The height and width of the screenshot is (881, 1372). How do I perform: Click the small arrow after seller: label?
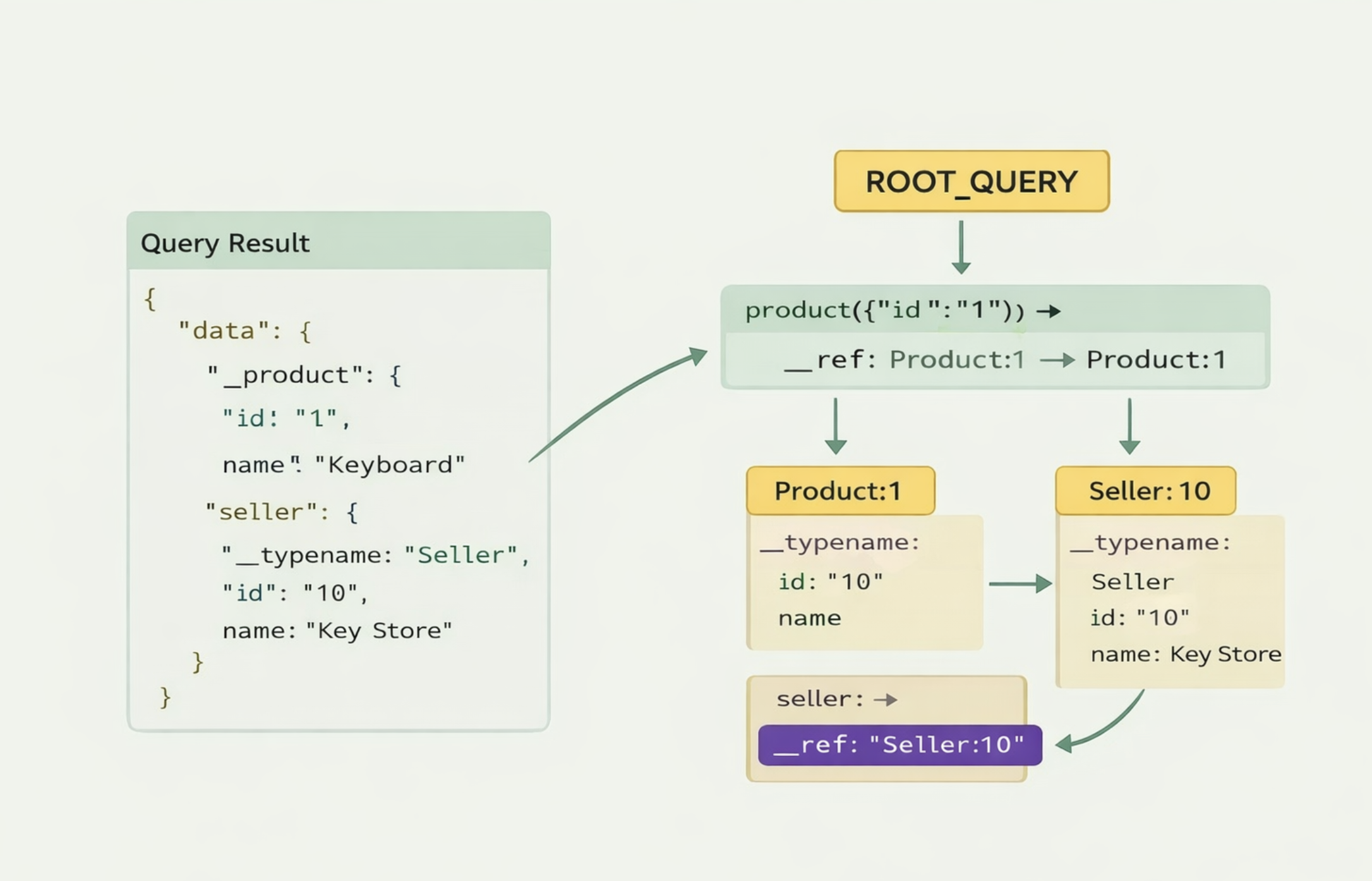pos(886,700)
